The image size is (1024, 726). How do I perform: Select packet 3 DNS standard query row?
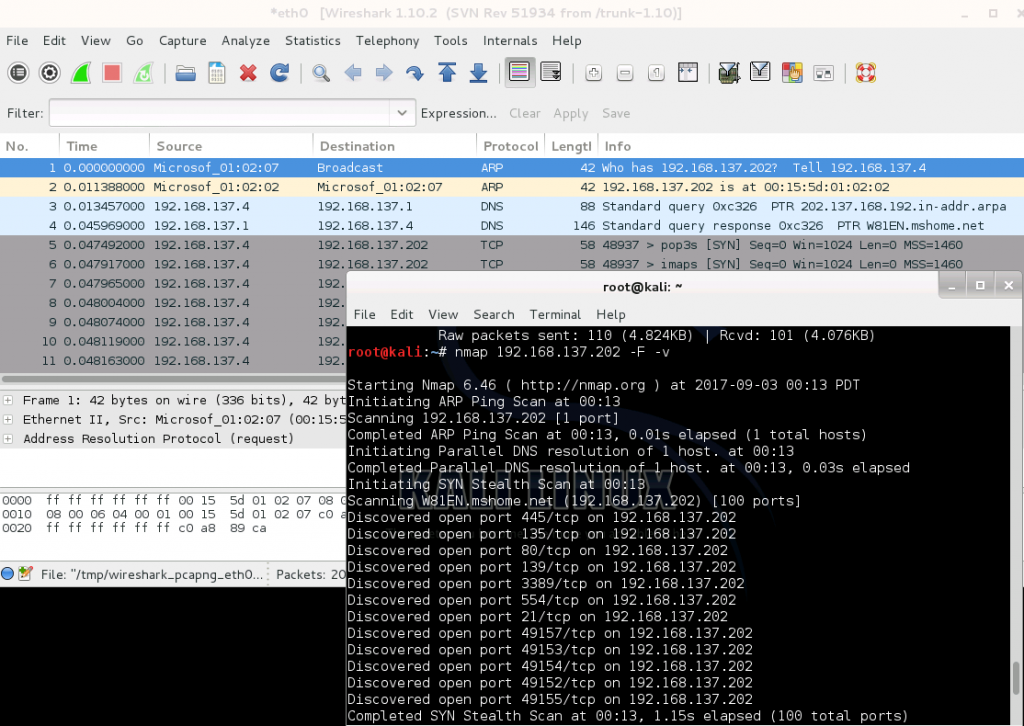[x=512, y=206]
